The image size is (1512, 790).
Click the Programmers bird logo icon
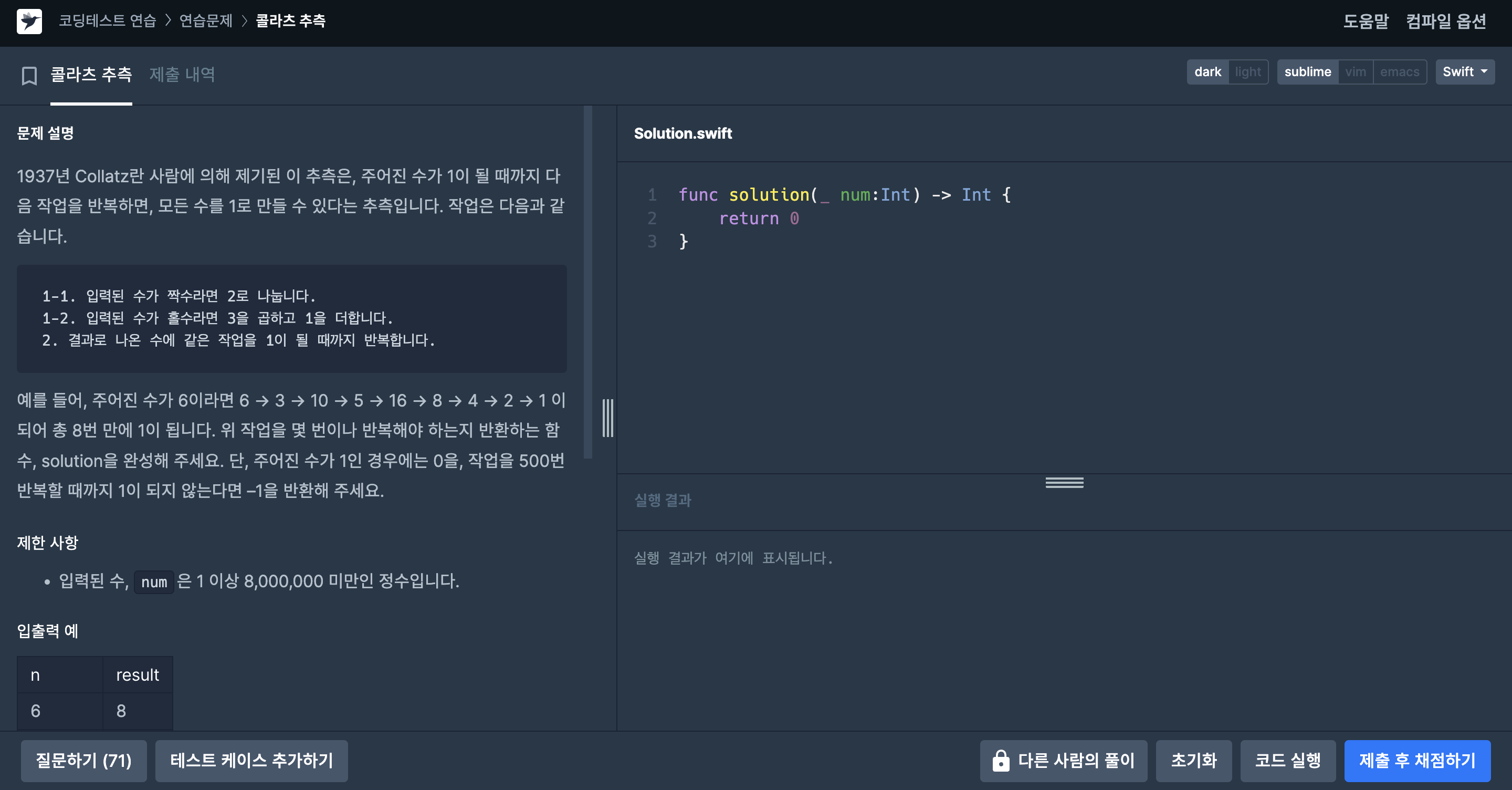[29, 21]
